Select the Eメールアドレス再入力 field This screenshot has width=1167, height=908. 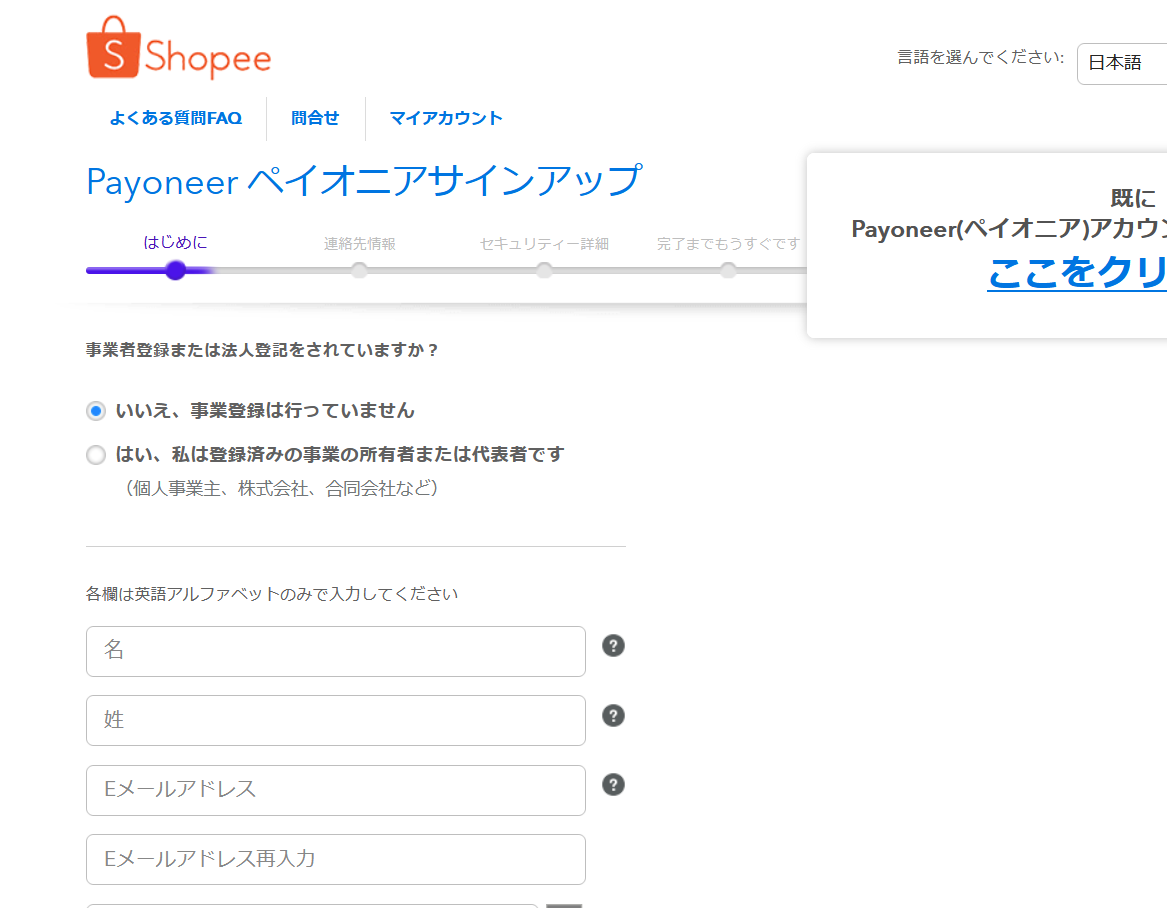(335, 859)
